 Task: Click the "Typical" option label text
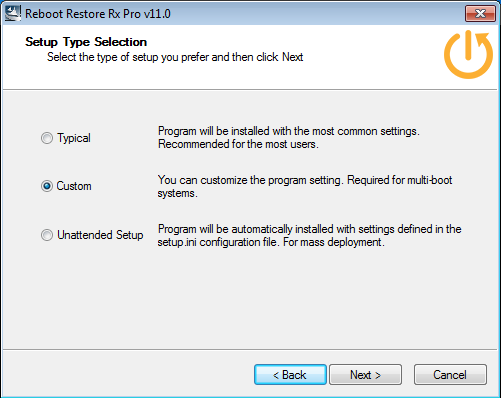(x=74, y=138)
